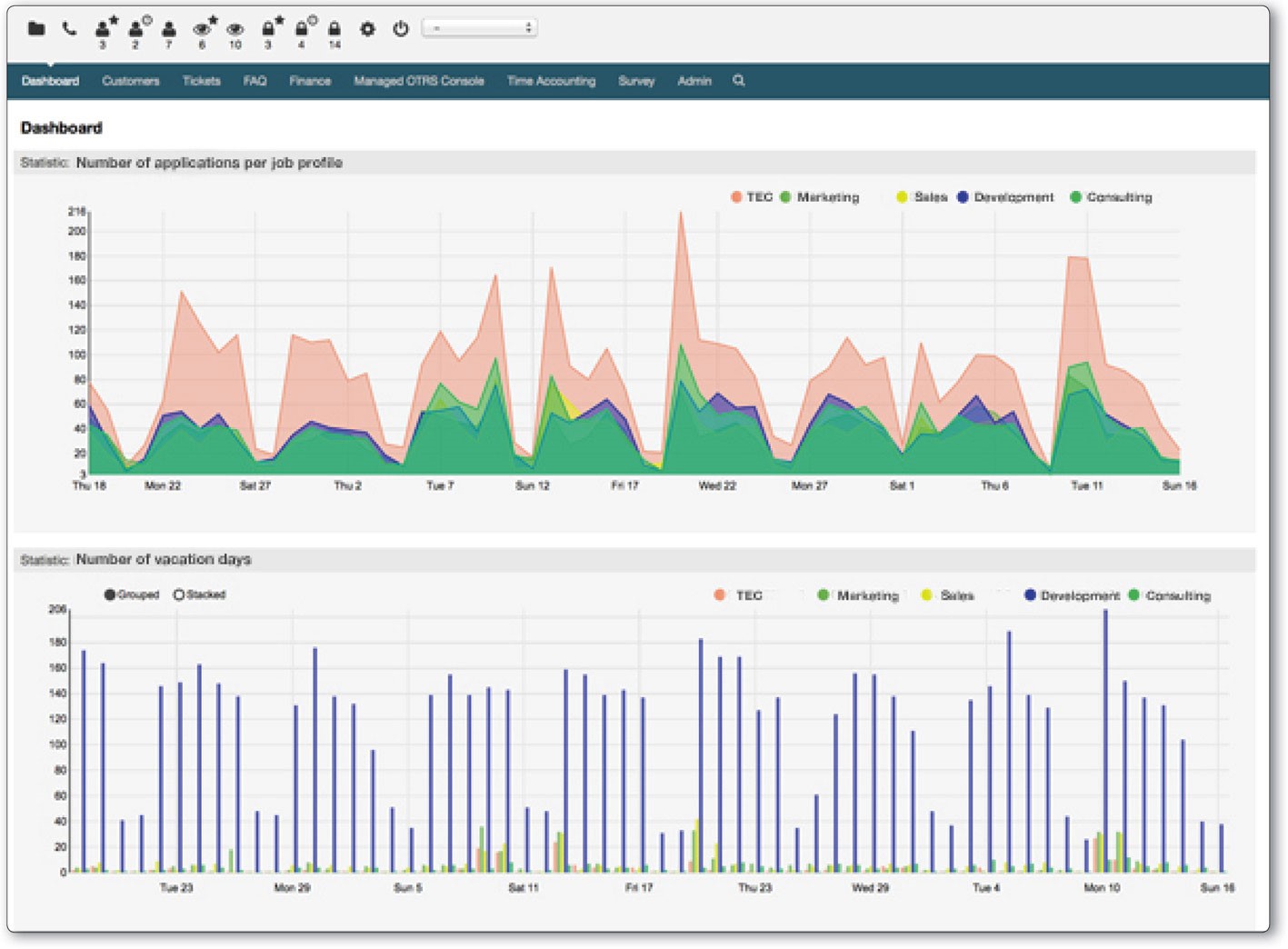The height and width of the screenshot is (949, 1288).
Task: Open the dropdown selector in top toolbar
Action: pyautogui.click(x=480, y=28)
